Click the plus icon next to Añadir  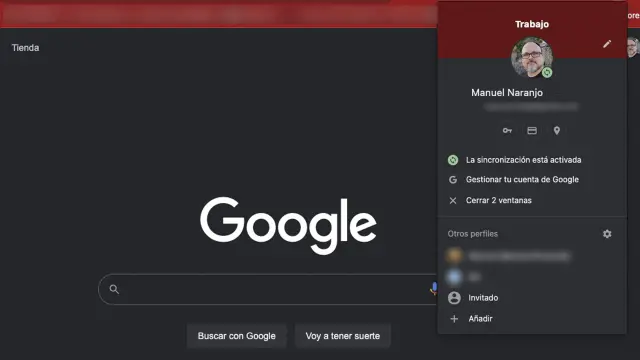coord(454,319)
